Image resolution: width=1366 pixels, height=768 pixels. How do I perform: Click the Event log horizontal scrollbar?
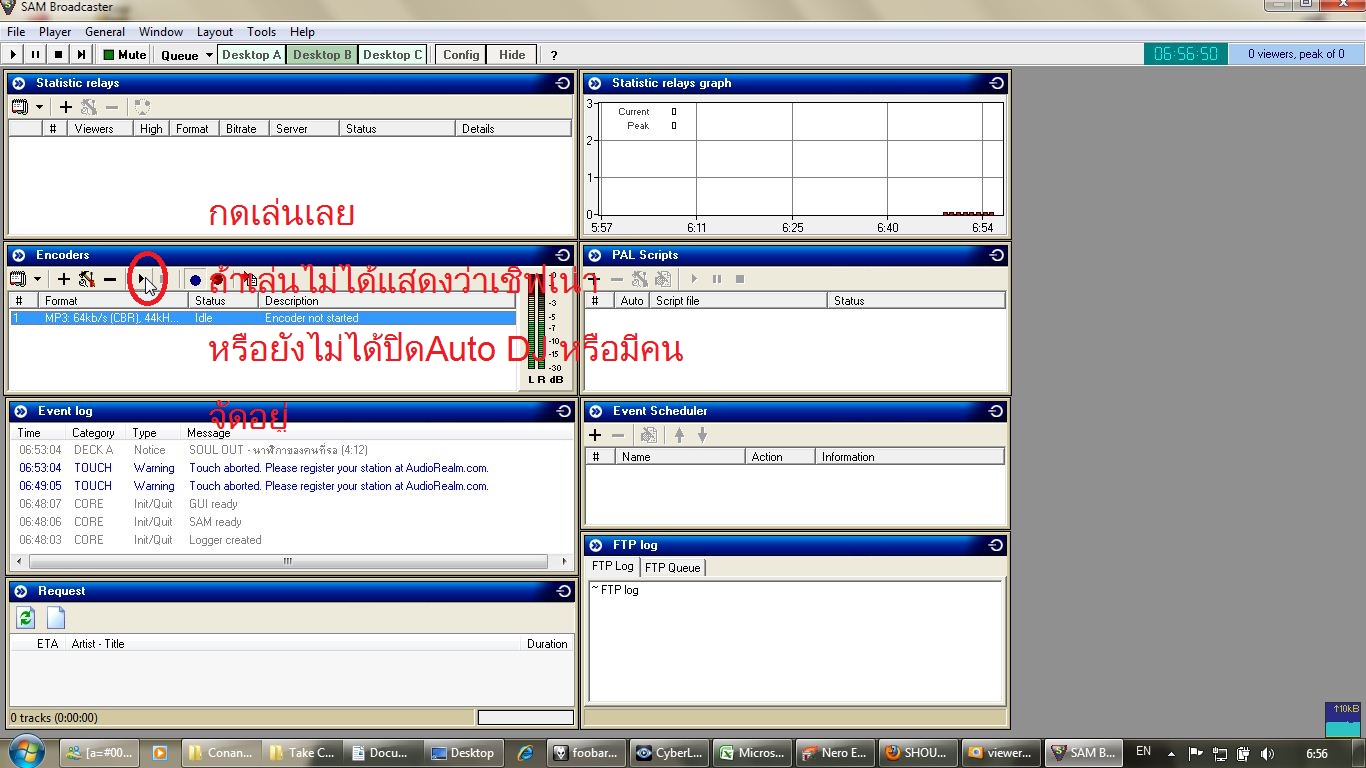pyautogui.click(x=288, y=562)
